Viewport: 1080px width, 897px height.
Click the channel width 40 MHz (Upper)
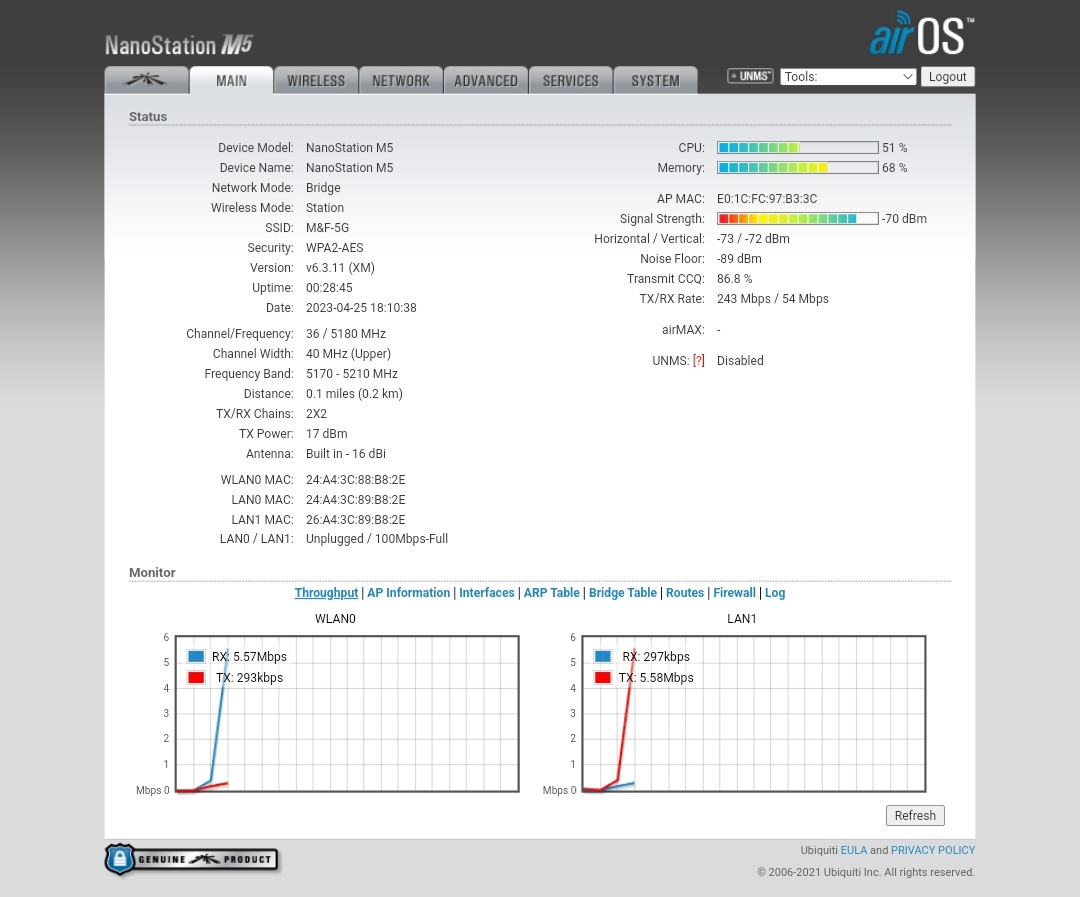point(349,353)
